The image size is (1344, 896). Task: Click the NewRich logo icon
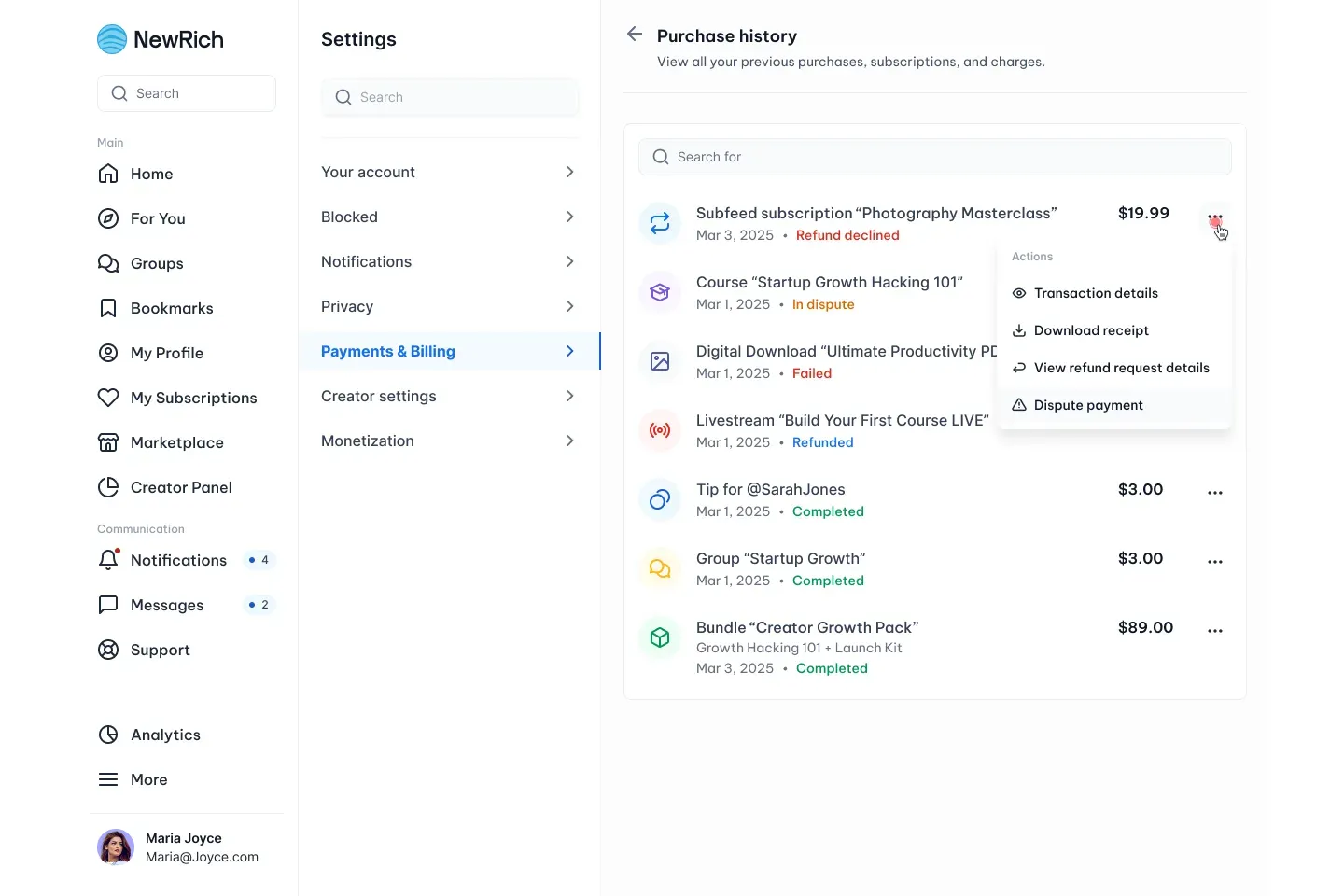pyautogui.click(x=112, y=39)
